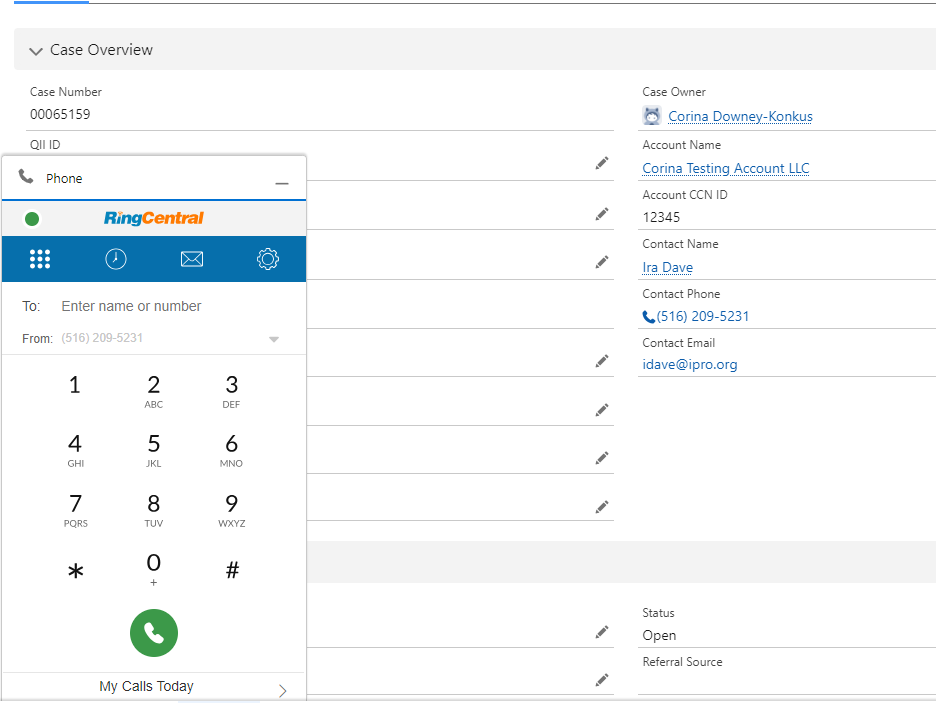This screenshot has height=703, width=936.
Task: Dial digit 3 DEF on keypad
Action: tap(232, 391)
